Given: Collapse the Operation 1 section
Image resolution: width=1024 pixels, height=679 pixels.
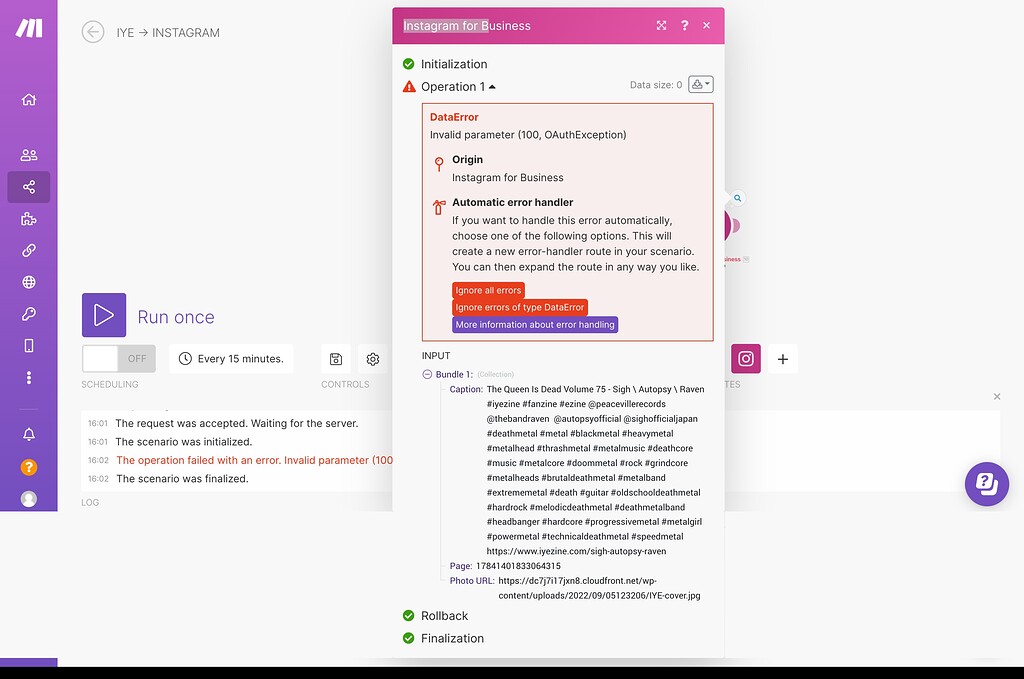Looking at the screenshot, I should click(458, 86).
